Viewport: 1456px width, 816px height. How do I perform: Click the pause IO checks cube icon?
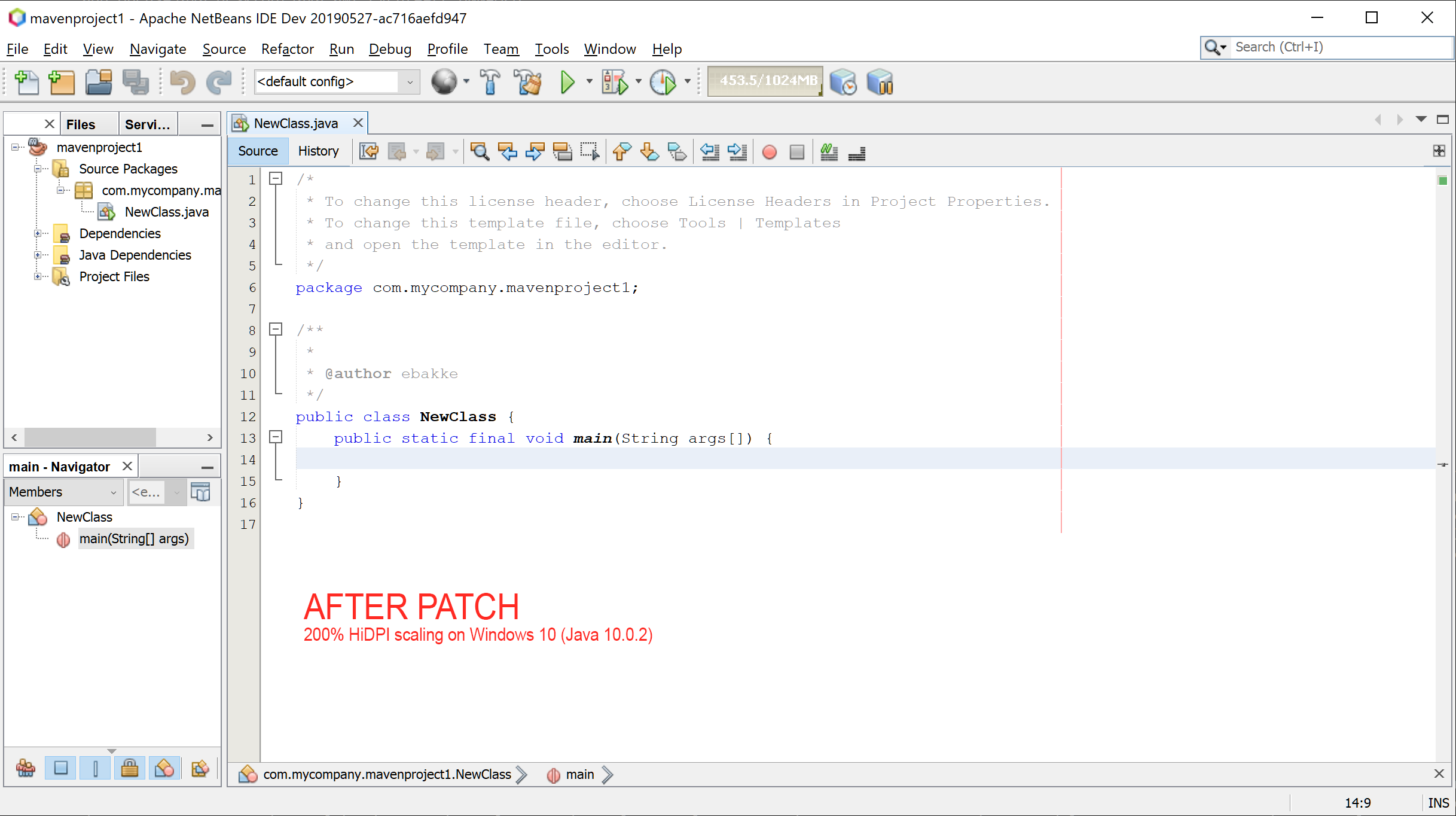pos(880,82)
